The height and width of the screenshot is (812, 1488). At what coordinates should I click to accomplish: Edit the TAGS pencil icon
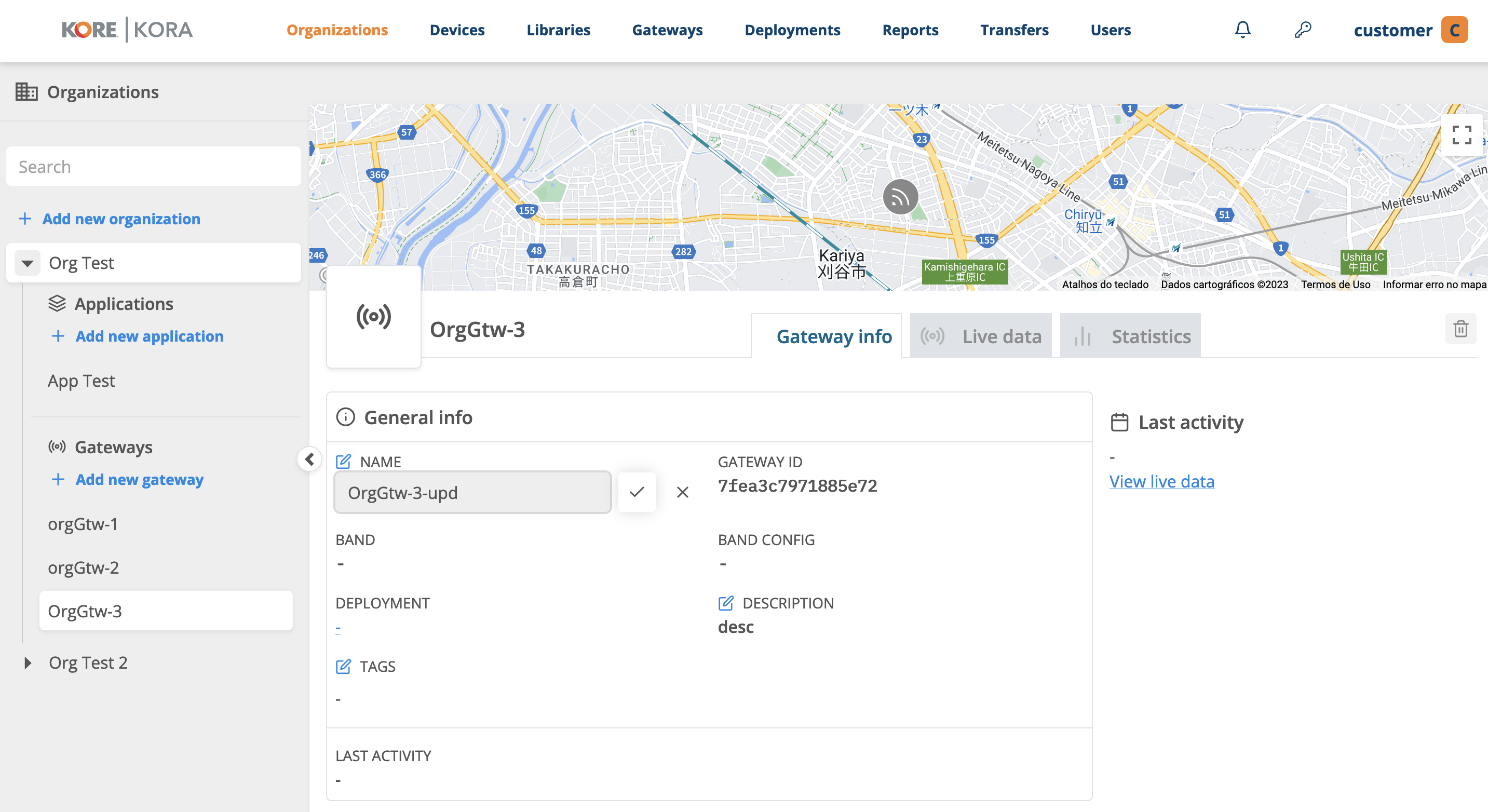(x=343, y=667)
